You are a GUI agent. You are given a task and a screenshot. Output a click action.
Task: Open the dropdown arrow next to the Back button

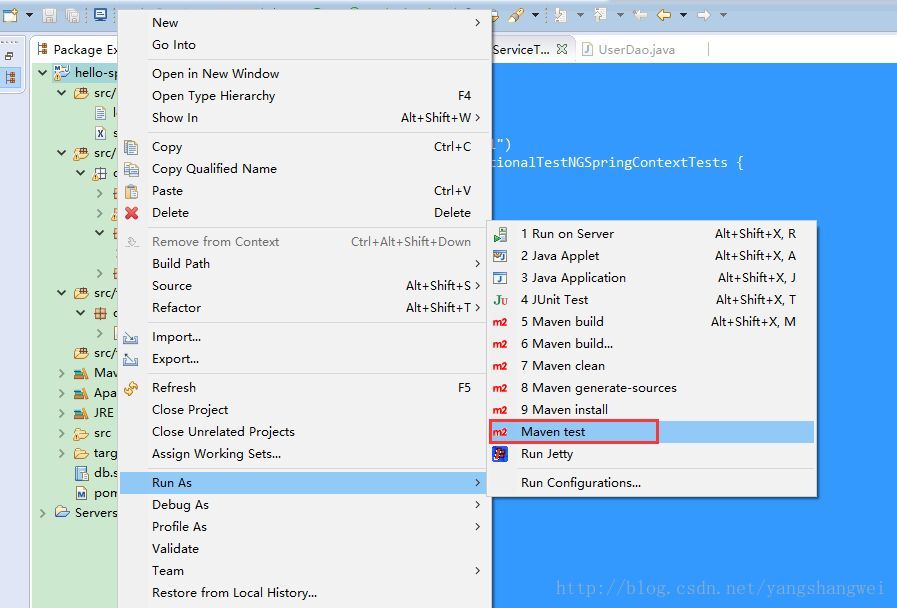(x=684, y=14)
